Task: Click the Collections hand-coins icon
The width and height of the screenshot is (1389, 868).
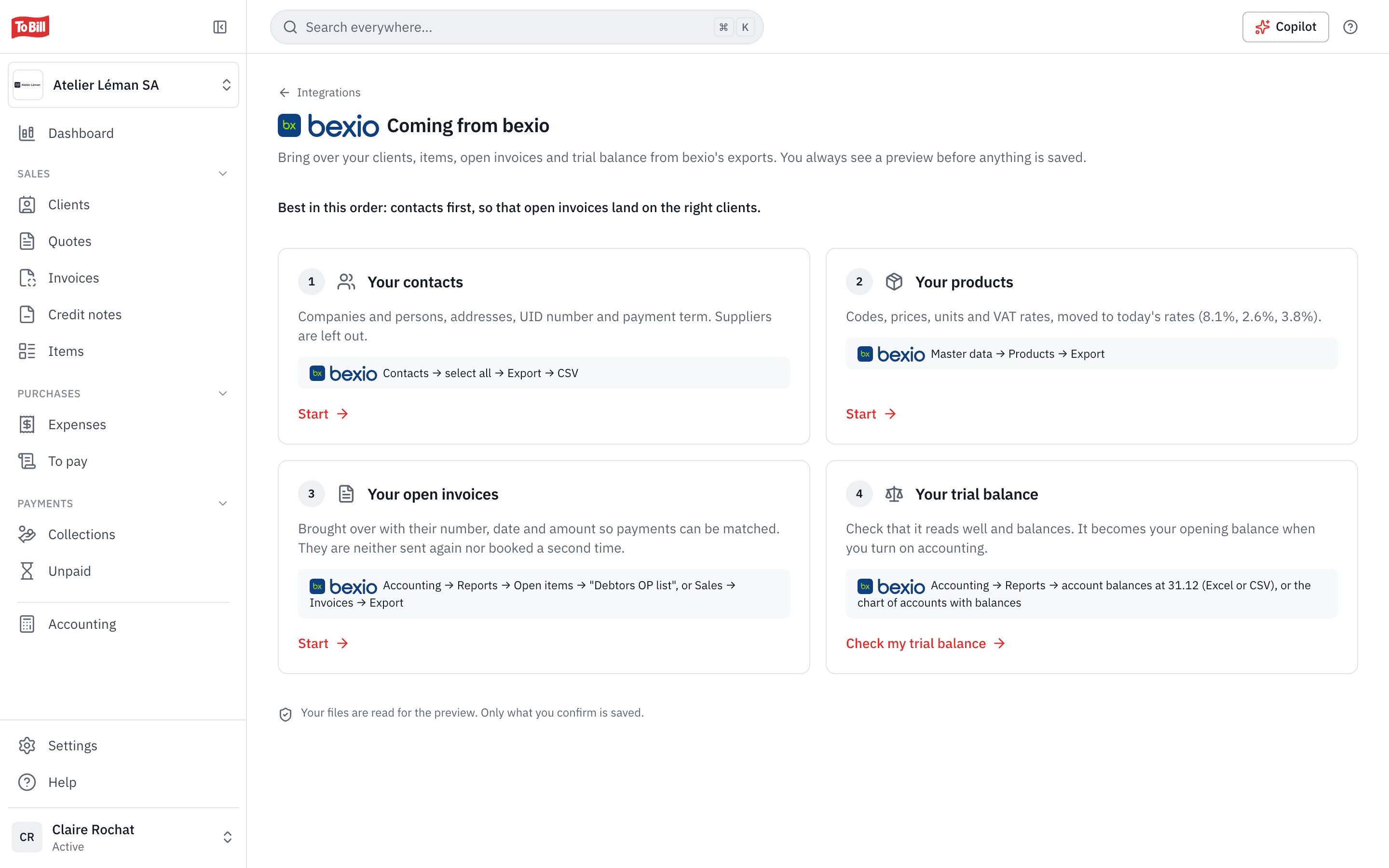Action: [x=27, y=534]
